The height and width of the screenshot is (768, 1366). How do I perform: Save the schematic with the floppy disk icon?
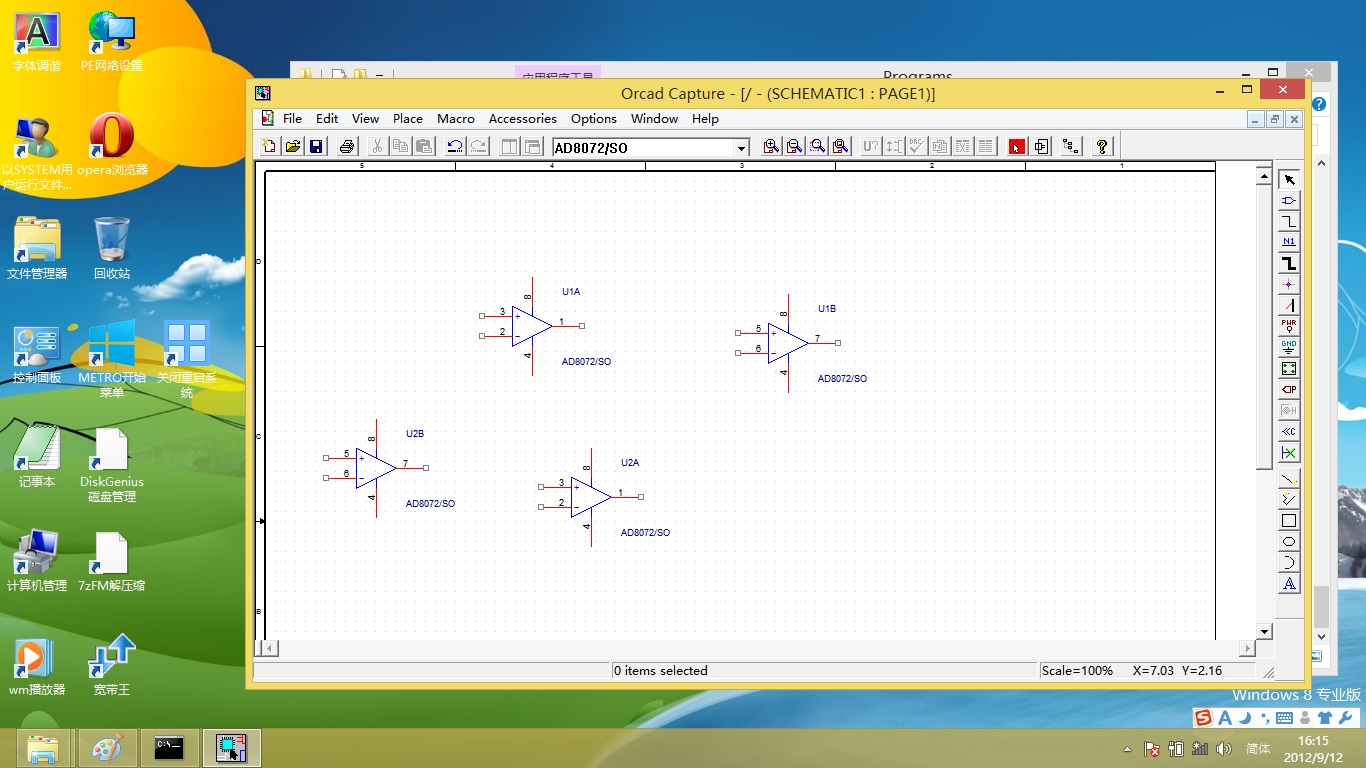tap(316, 146)
